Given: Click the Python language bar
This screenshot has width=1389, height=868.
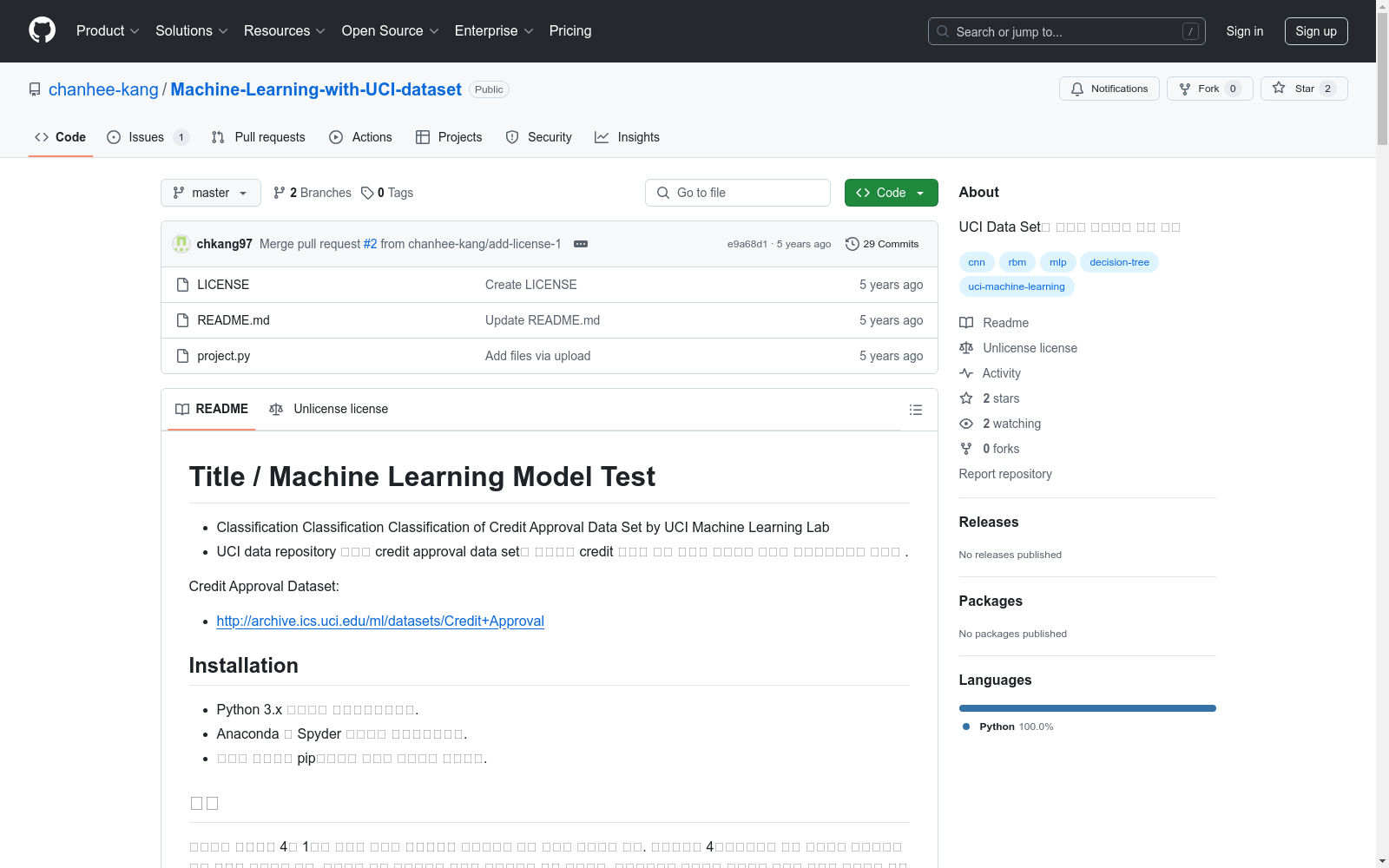Looking at the screenshot, I should point(1088,708).
